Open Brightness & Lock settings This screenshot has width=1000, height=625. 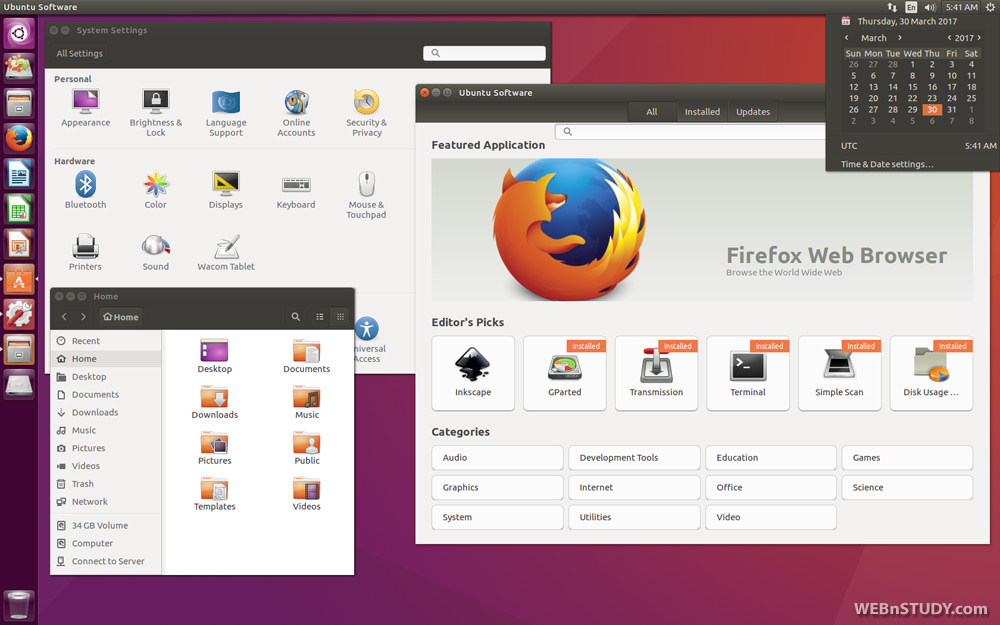point(156,113)
